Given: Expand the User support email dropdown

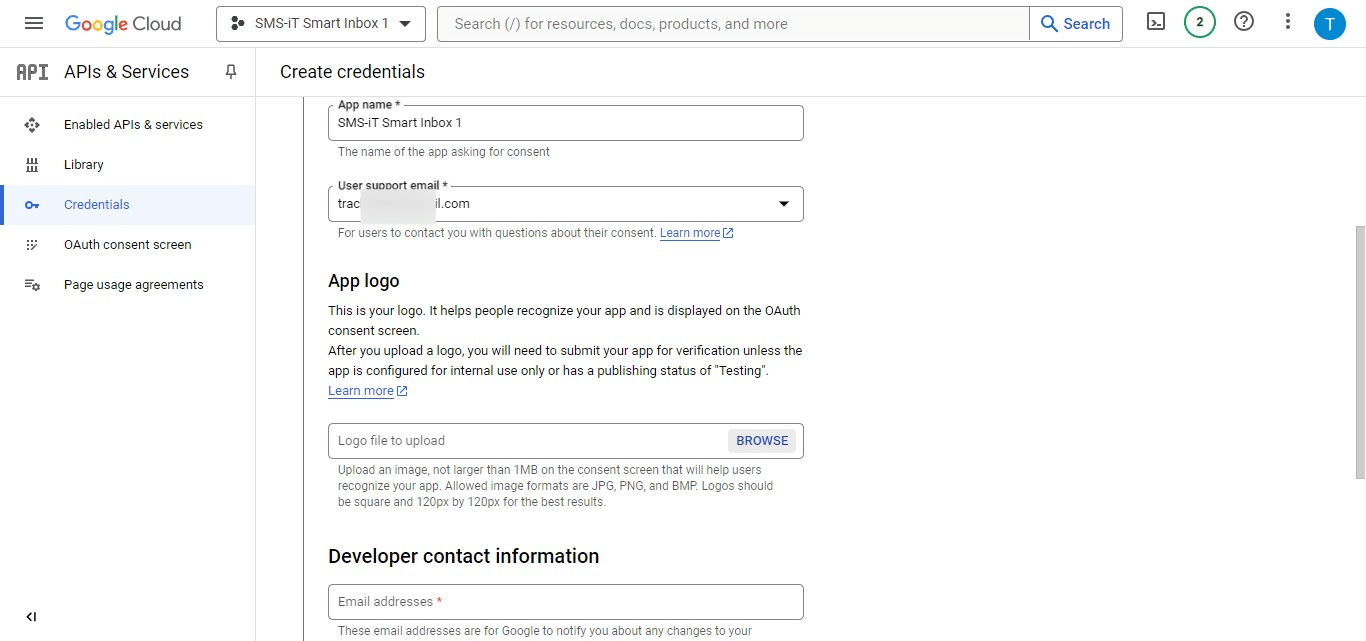Looking at the screenshot, I should (783, 204).
